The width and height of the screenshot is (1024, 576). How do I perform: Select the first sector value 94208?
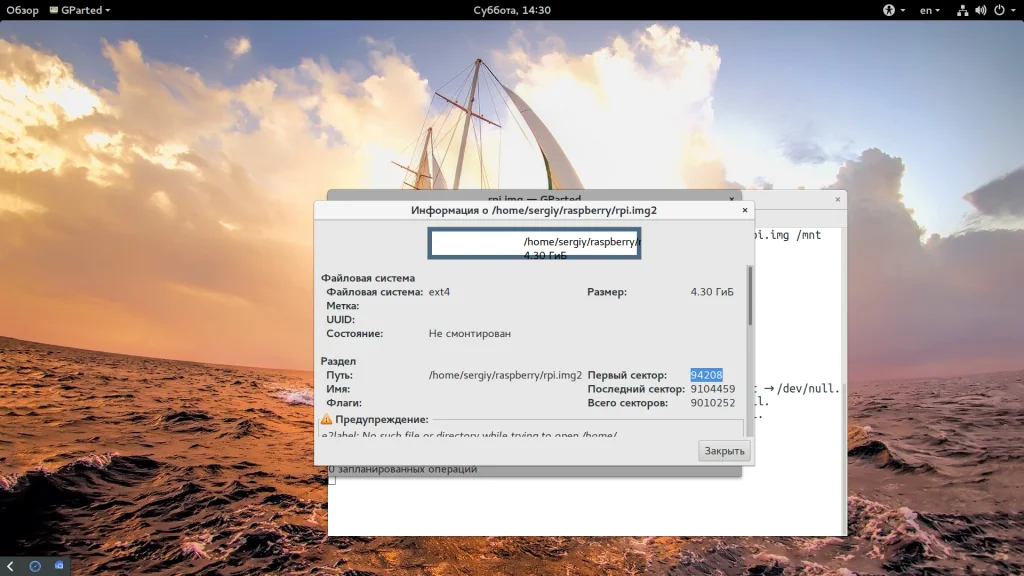pyautogui.click(x=706, y=375)
